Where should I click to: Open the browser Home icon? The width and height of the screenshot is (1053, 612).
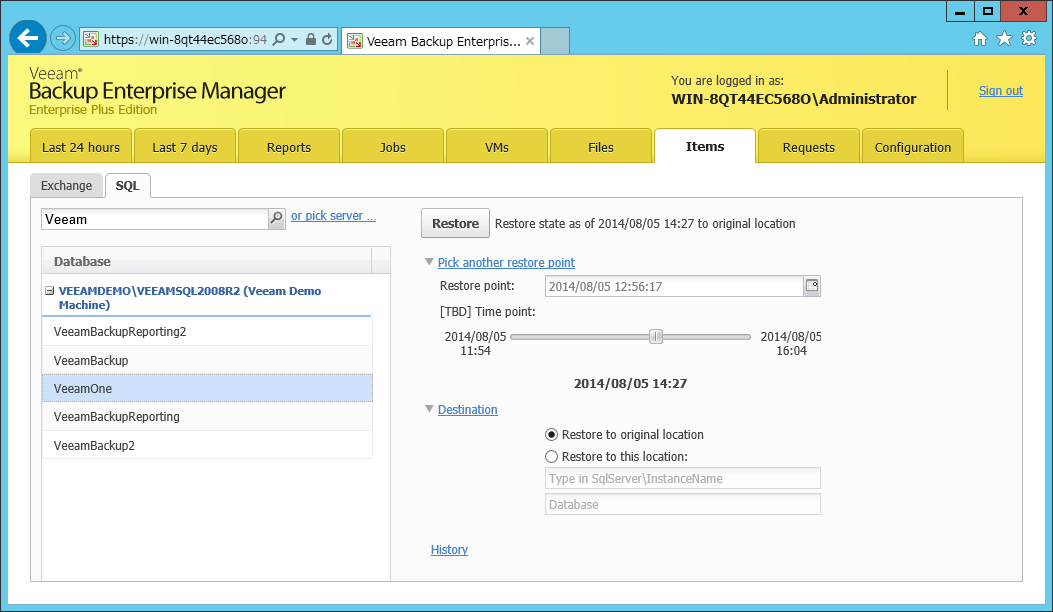click(980, 39)
